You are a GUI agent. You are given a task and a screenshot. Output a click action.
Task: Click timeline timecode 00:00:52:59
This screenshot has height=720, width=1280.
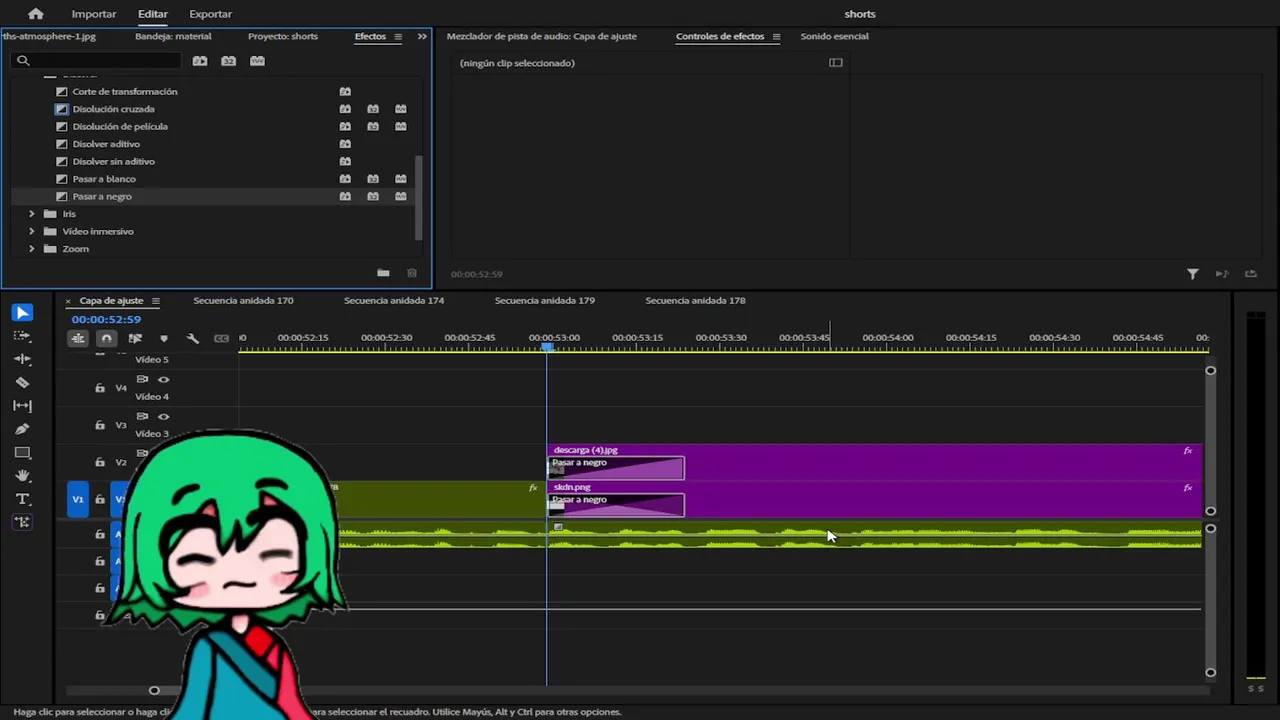coord(106,319)
